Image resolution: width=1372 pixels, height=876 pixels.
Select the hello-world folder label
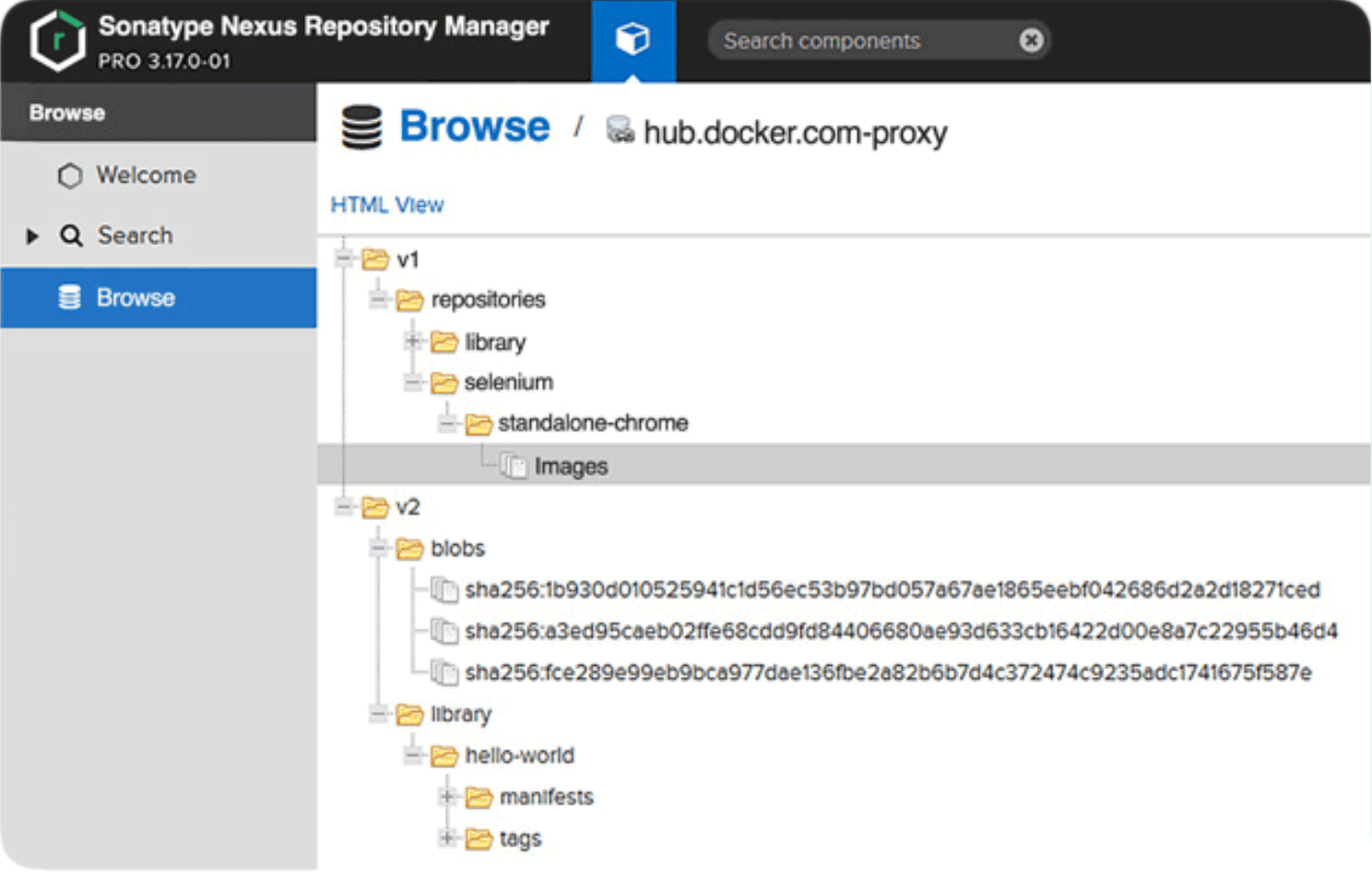519,755
